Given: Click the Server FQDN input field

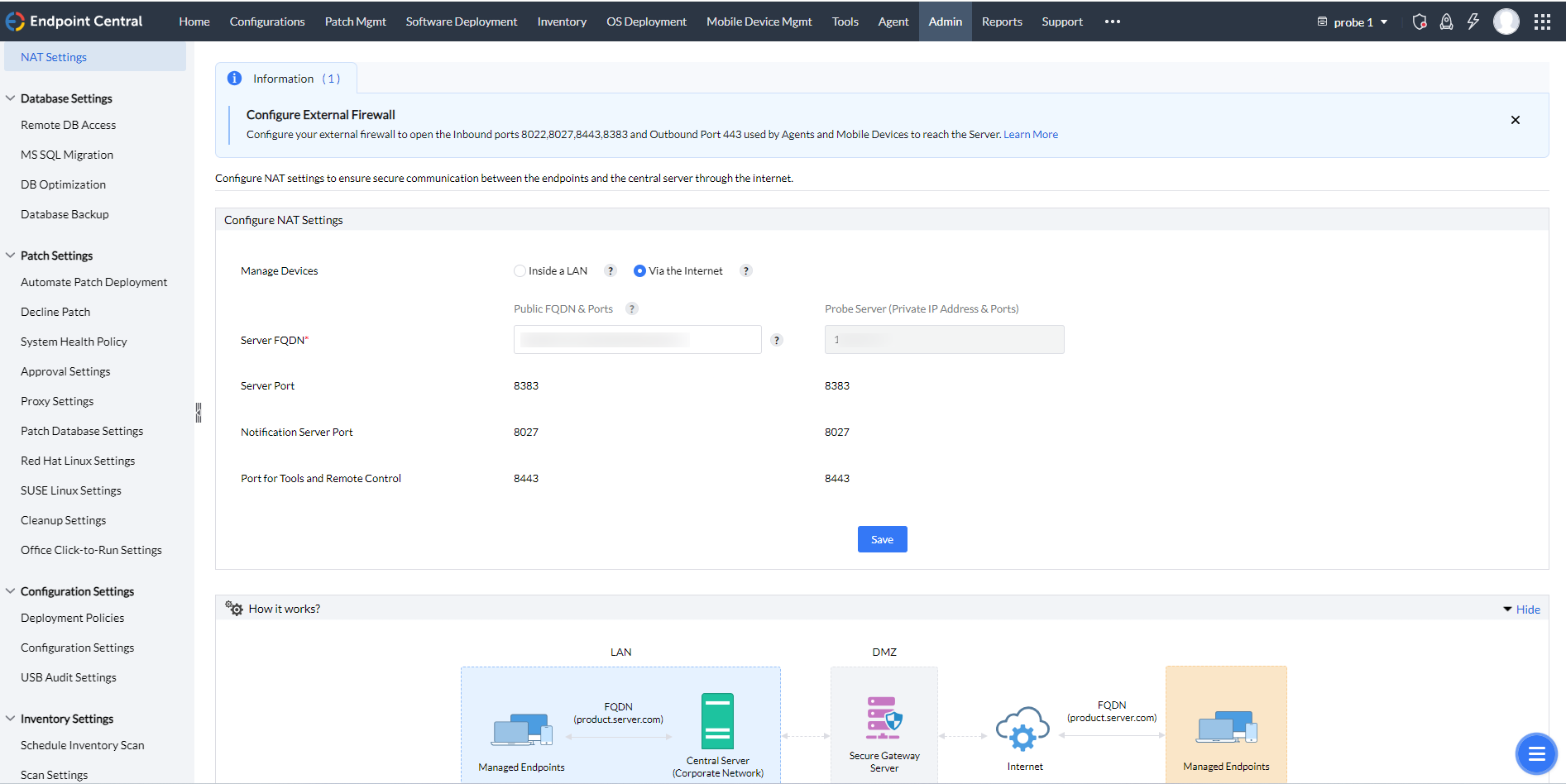Looking at the screenshot, I should point(638,340).
